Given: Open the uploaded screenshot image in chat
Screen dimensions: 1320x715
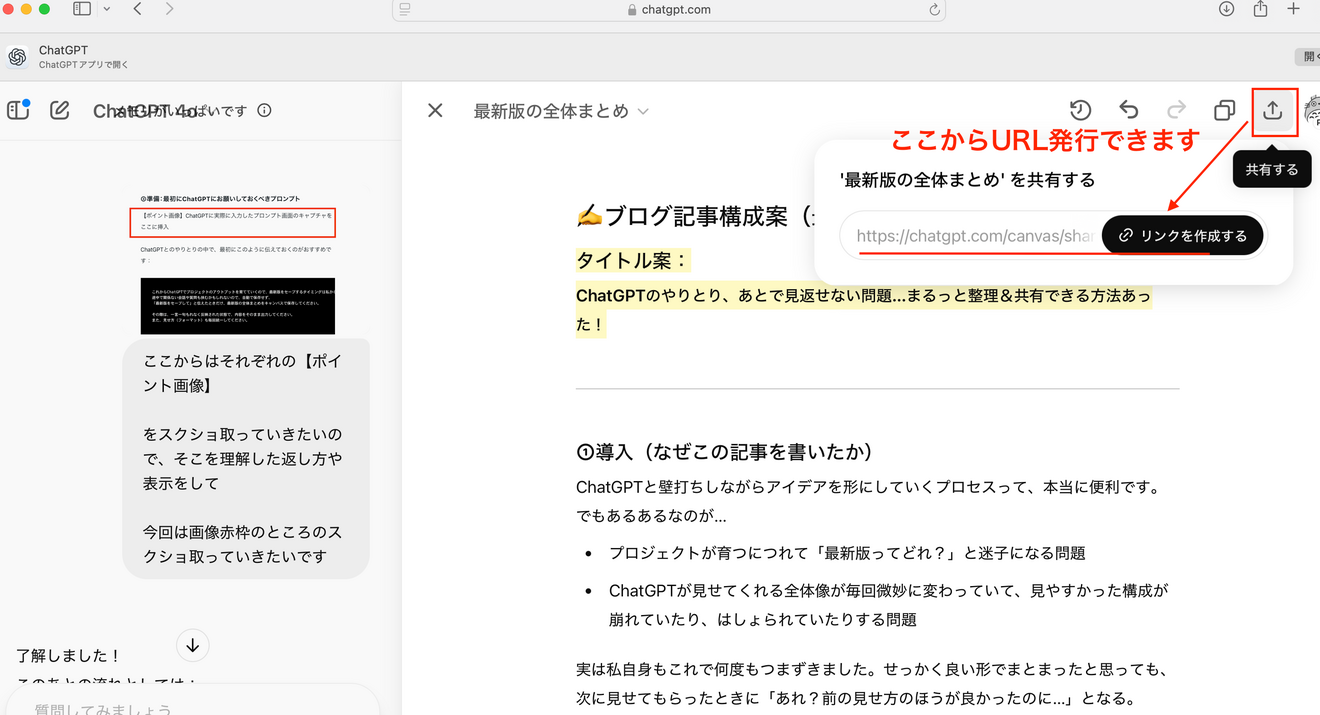Looking at the screenshot, I should pos(237,264).
